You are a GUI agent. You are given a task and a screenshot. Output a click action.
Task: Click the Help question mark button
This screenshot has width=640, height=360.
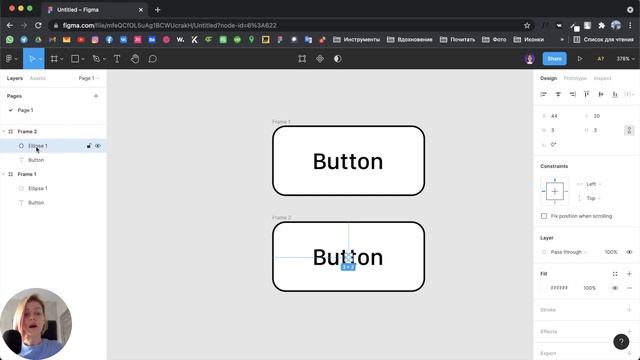pos(621,342)
